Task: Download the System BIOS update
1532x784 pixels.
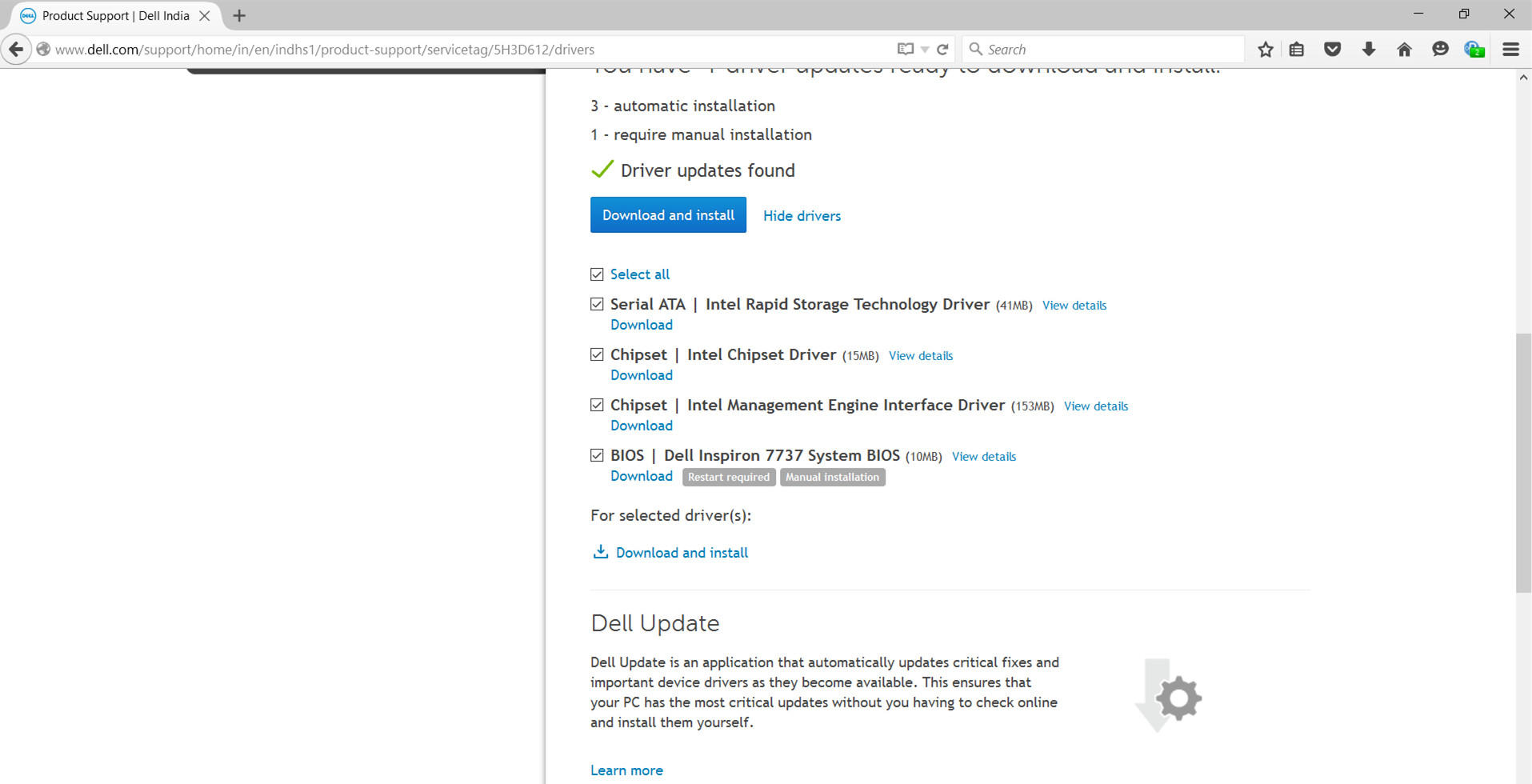Action: click(x=642, y=476)
